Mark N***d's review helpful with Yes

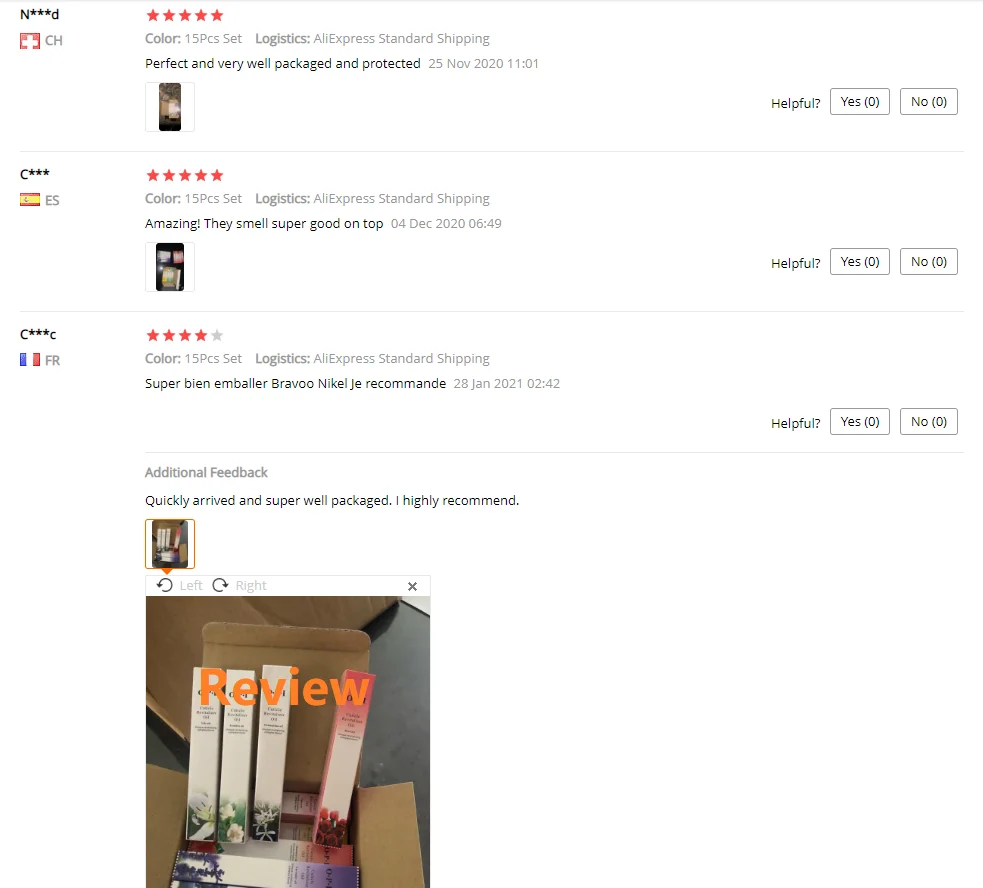859,102
